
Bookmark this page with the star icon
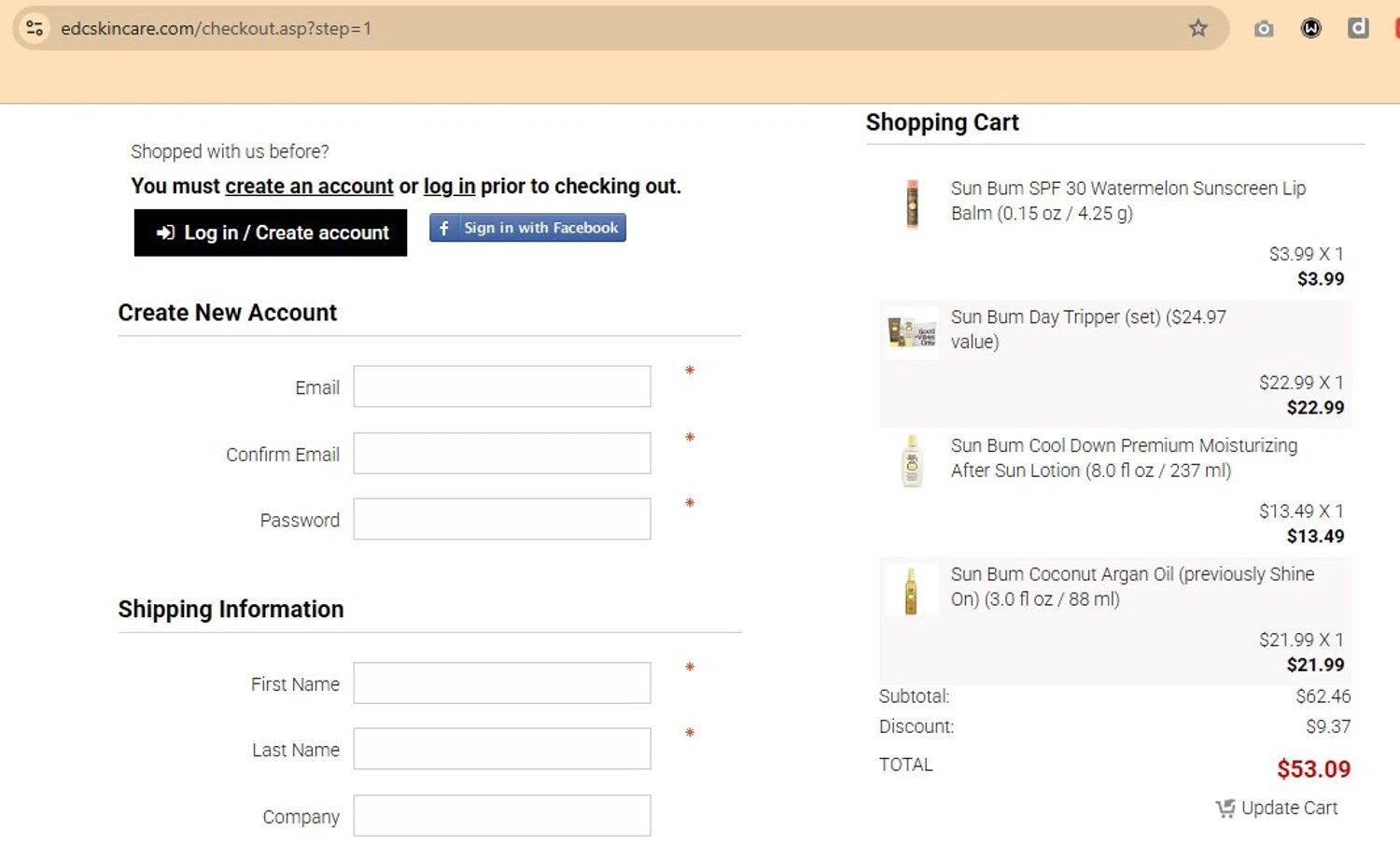1198,28
